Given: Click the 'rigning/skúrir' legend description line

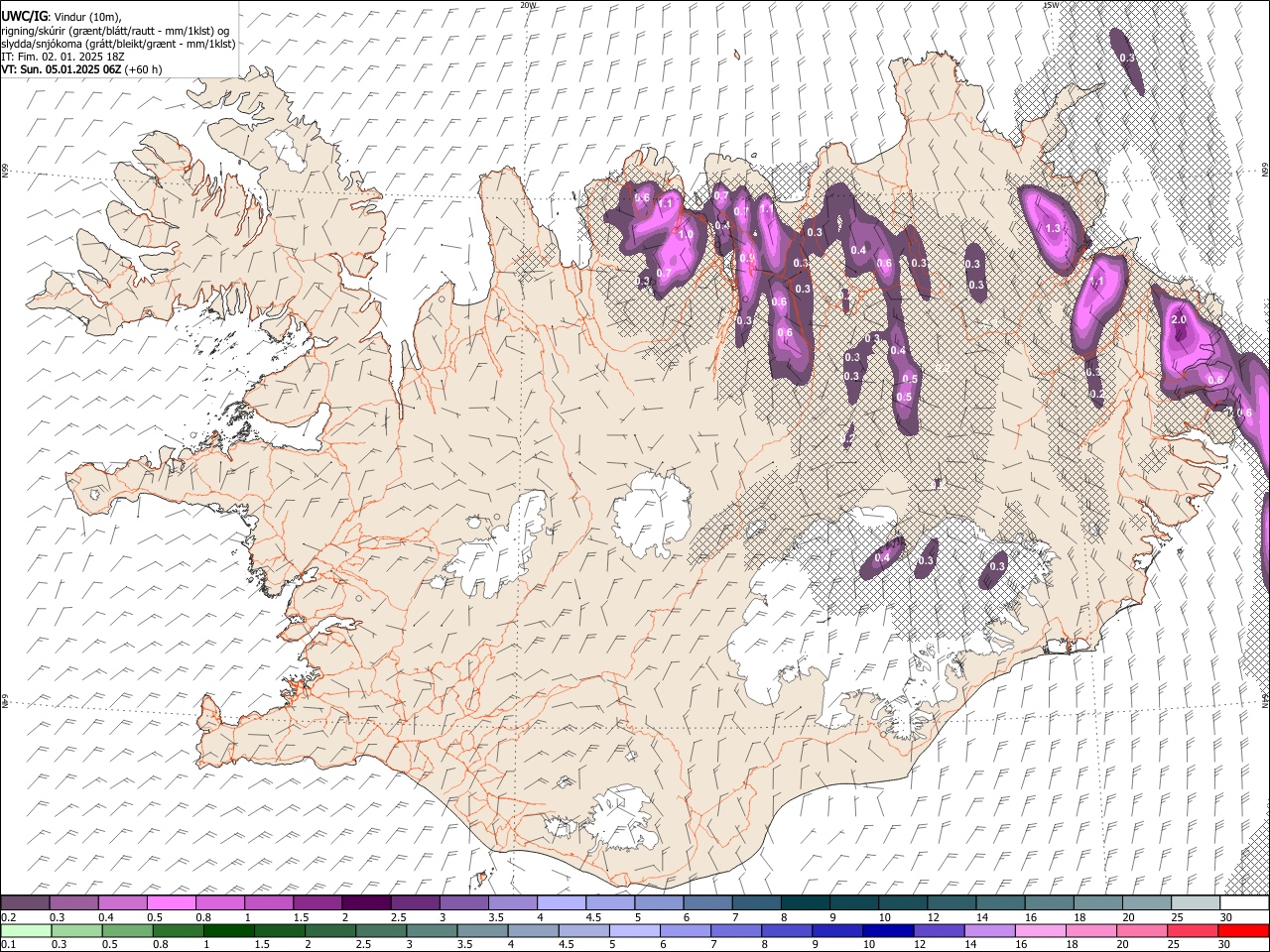Looking at the screenshot, I should [115, 30].
